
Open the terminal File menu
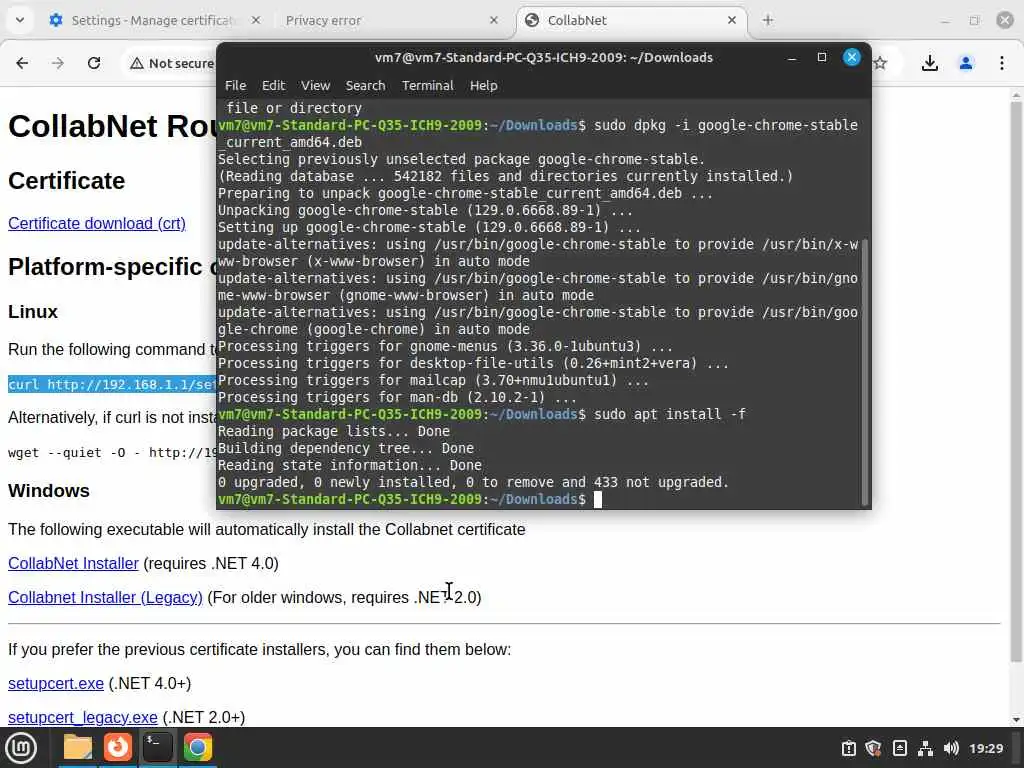coord(235,86)
